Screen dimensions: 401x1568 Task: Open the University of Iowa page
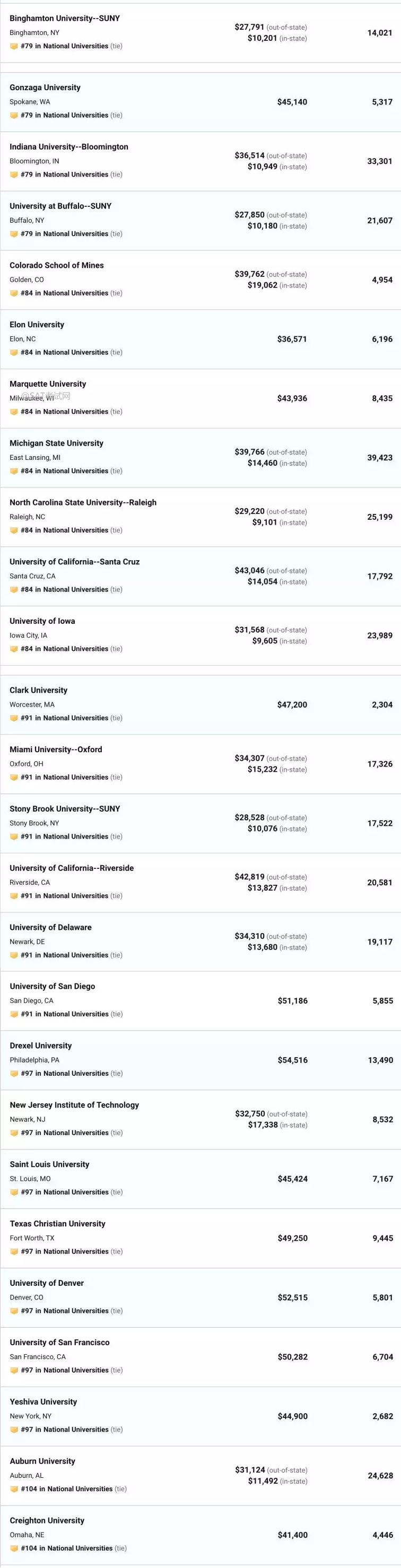click(42, 621)
